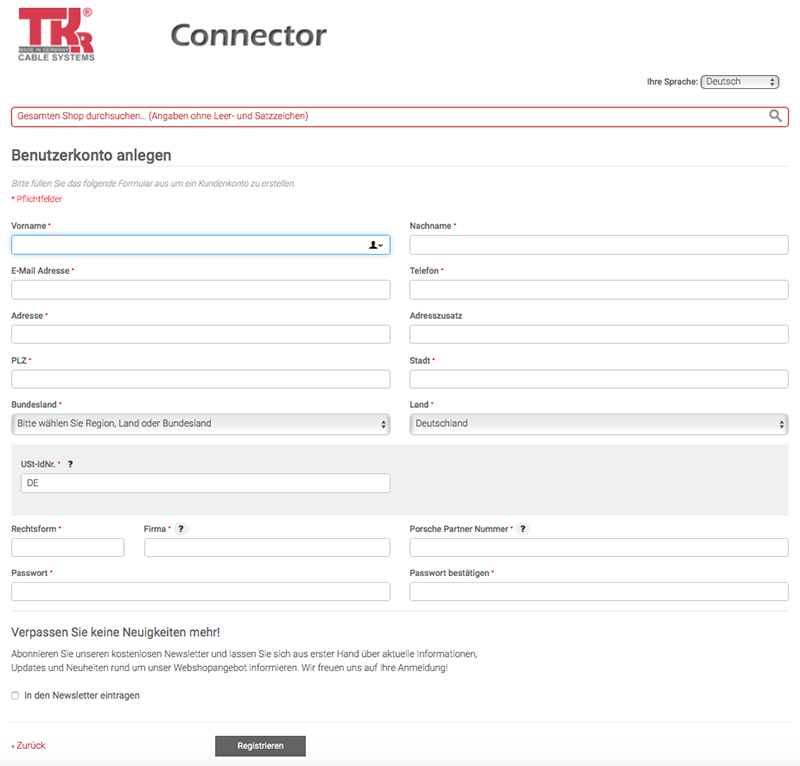Select the Nachname text box

click(598, 244)
